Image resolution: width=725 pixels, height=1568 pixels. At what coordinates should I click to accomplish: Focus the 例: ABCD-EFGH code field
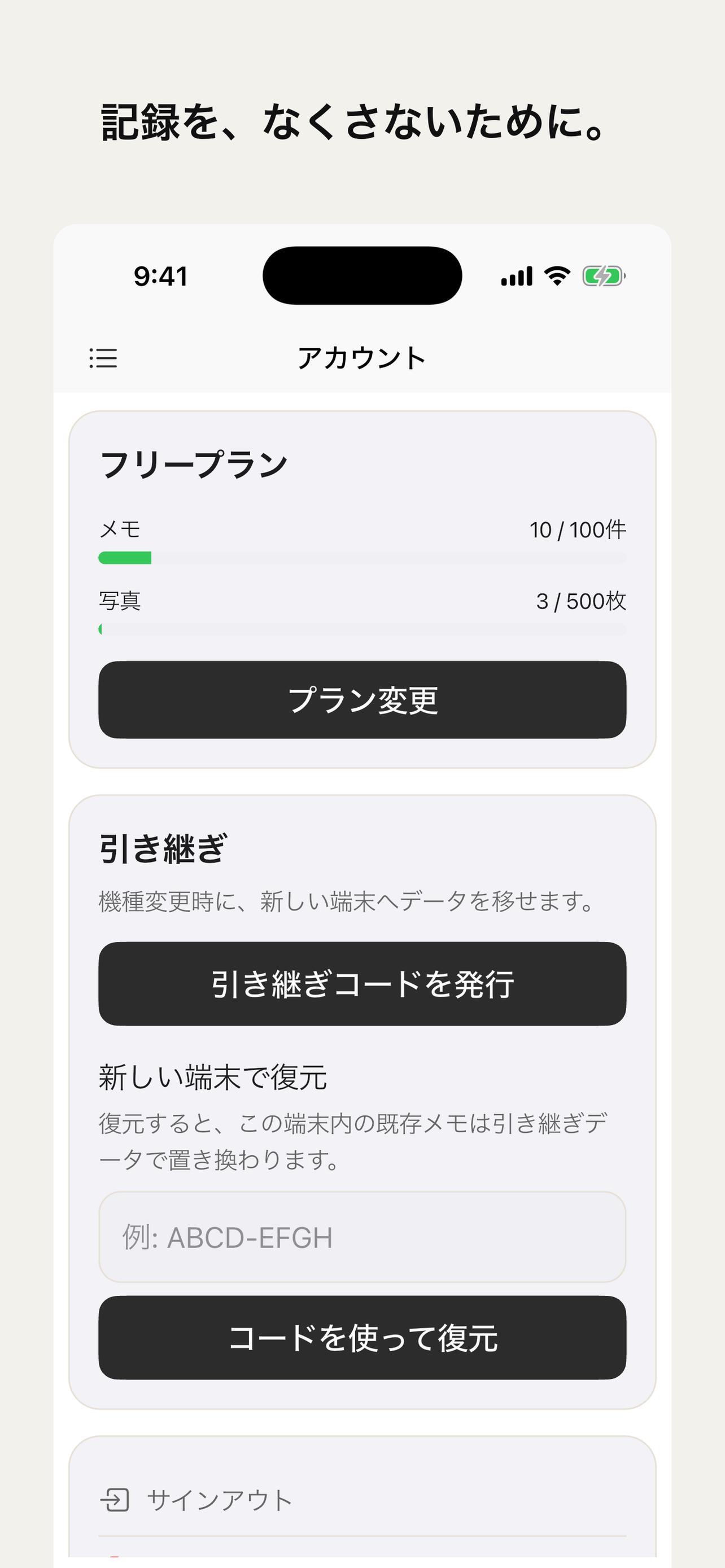(x=362, y=1237)
